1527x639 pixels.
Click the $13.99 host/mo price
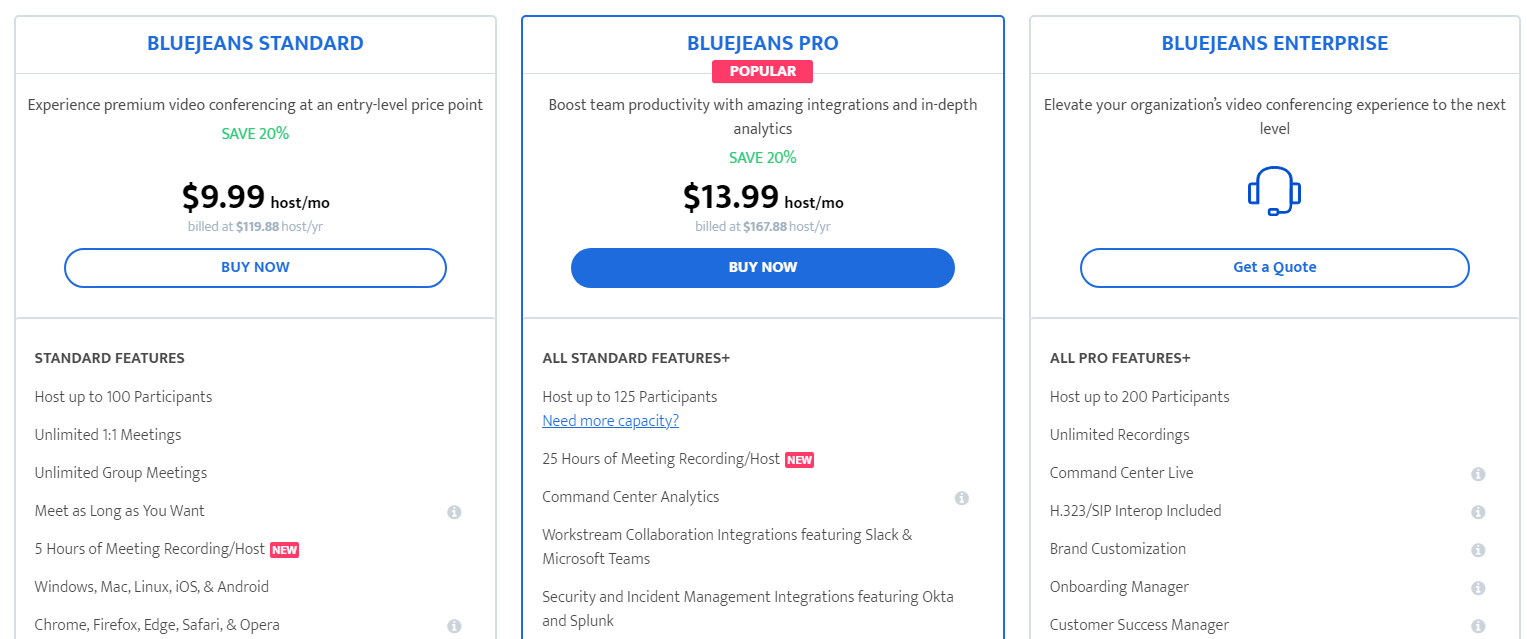pos(763,197)
